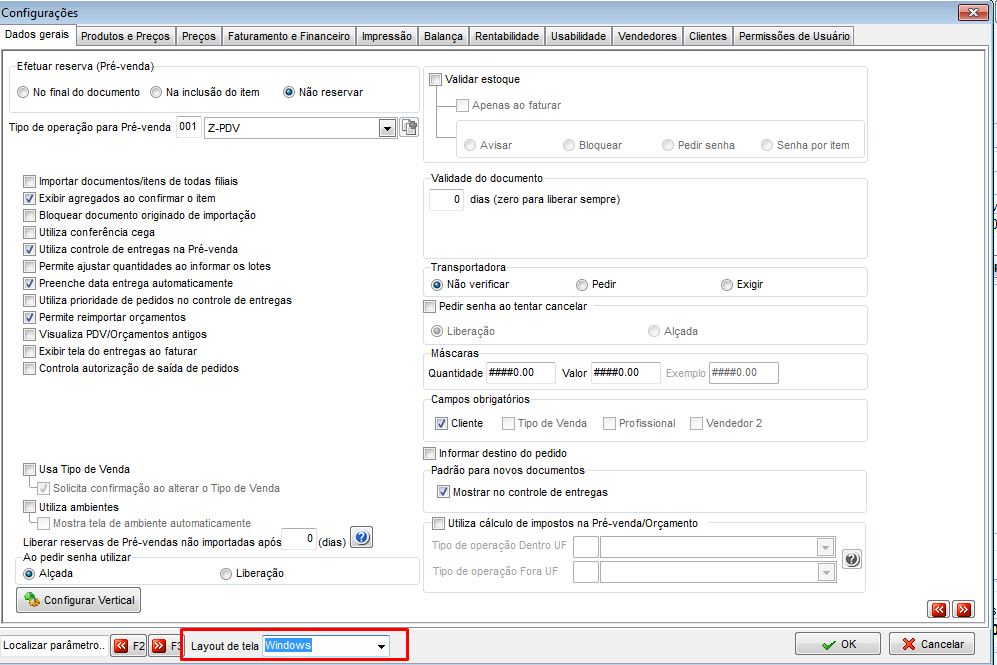This screenshot has height=665, width=997.
Task: Toggle Mostrar no controle de entregas
Action: click(x=444, y=493)
